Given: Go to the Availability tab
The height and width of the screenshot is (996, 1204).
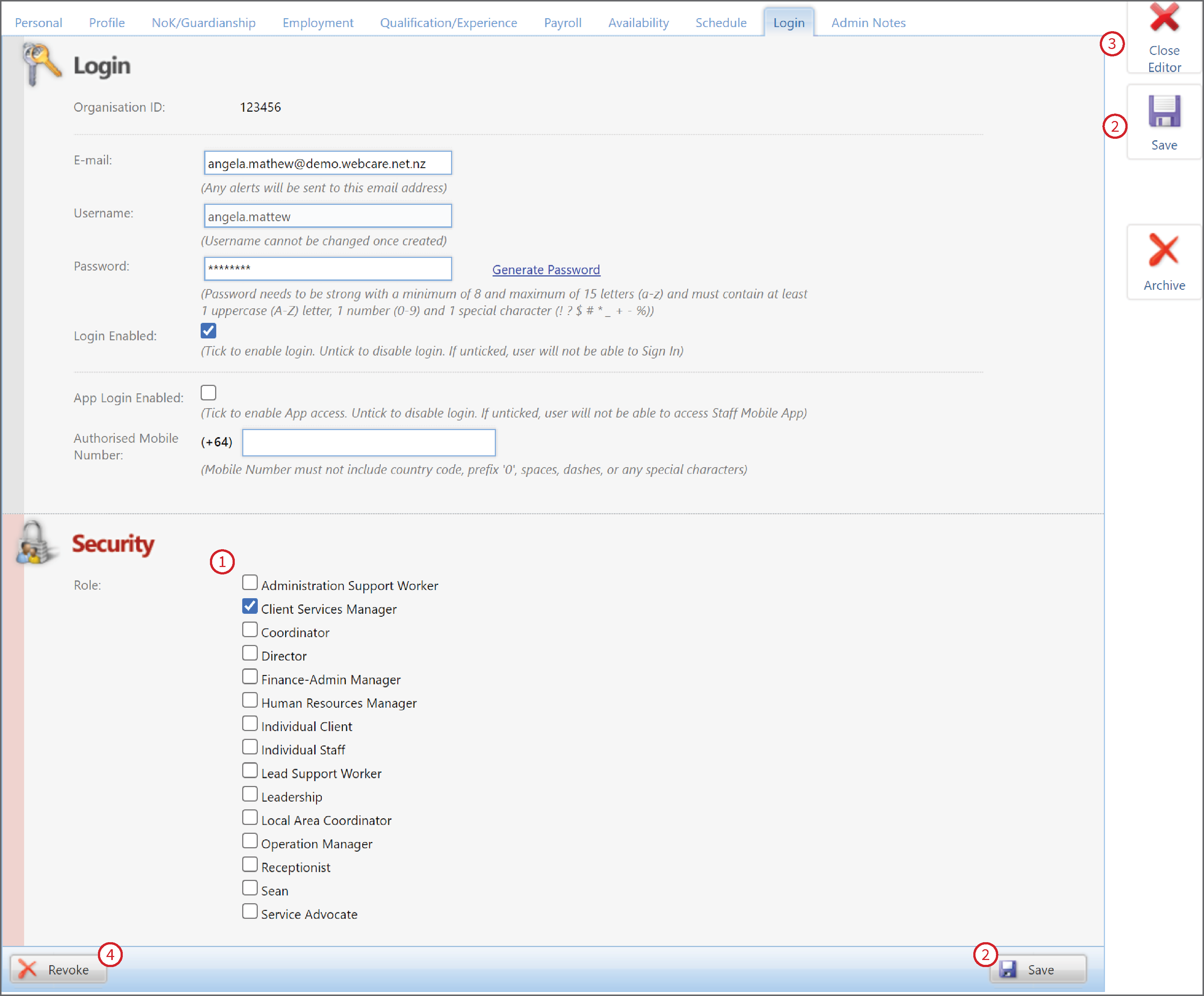Looking at the screenshot, I should click(x=638, y=23).
